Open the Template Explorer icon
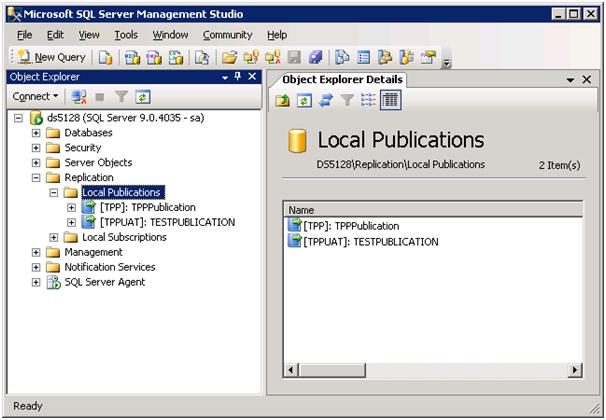The image size is (606, 420). 407,58
